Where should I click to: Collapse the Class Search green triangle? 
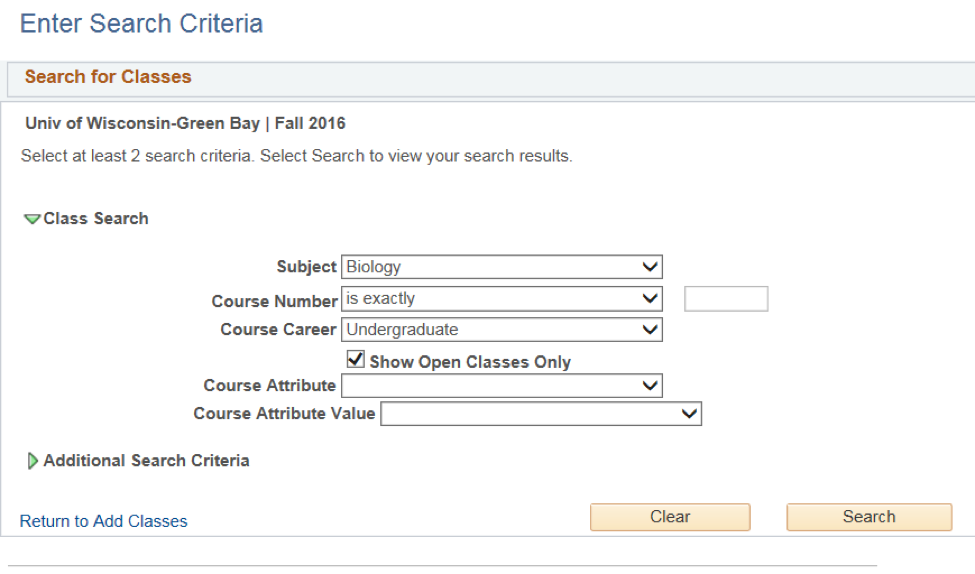point(32,219)
